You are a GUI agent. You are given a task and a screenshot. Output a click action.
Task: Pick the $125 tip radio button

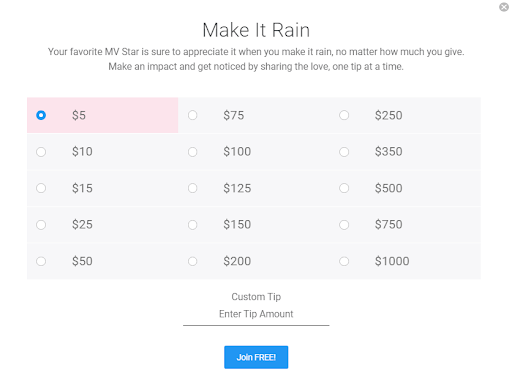coord(192,188)
